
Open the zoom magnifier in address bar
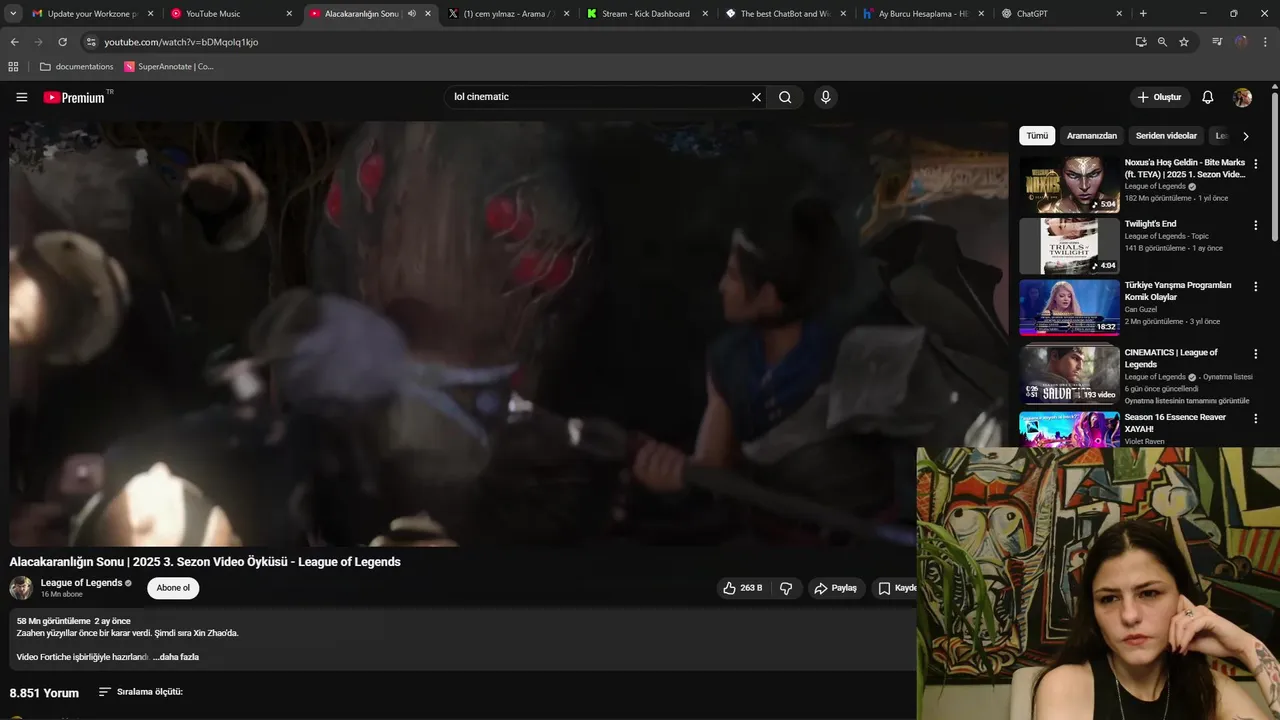(1162, 42)
